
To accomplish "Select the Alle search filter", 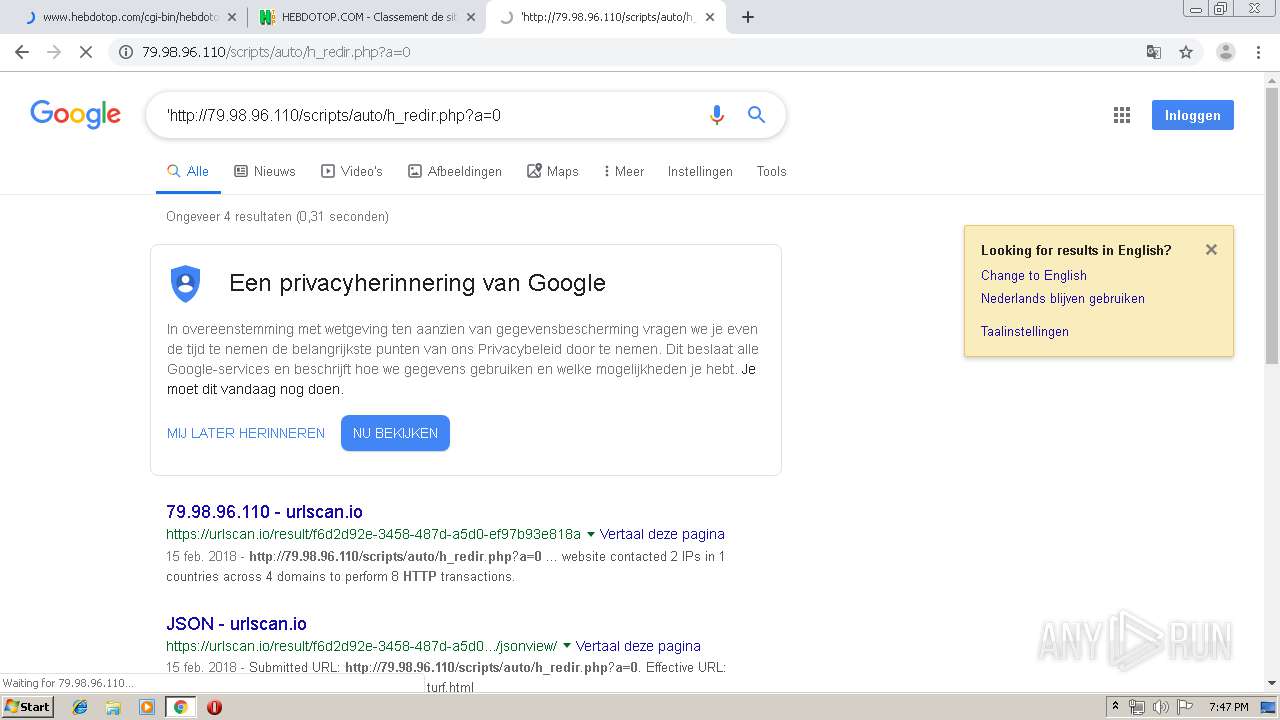I will pos(188,171).
